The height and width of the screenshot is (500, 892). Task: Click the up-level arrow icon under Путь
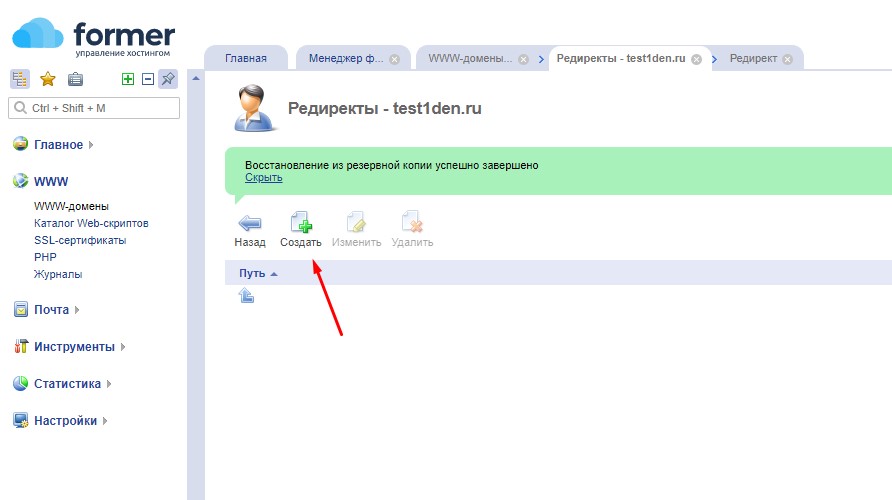pyautogui.click(x=246, y=296)
